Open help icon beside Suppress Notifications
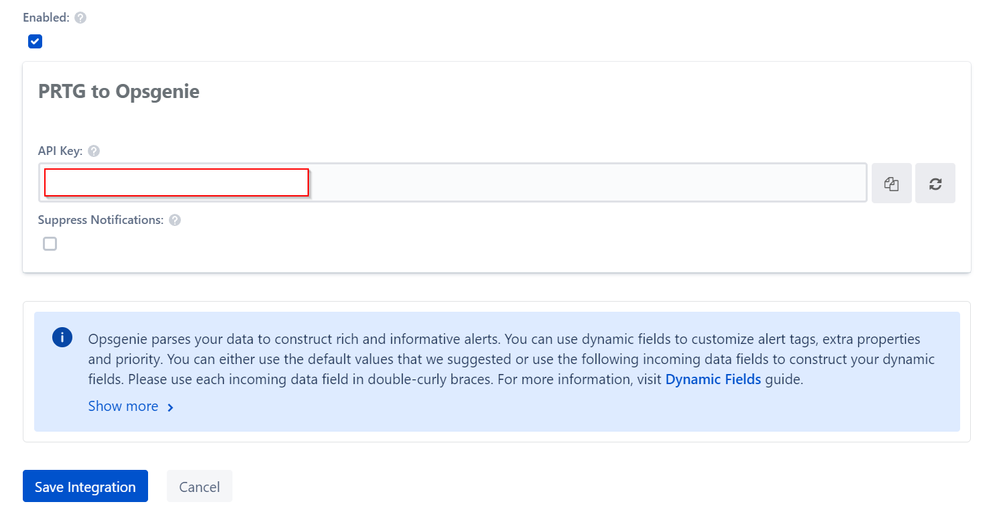 175,220
